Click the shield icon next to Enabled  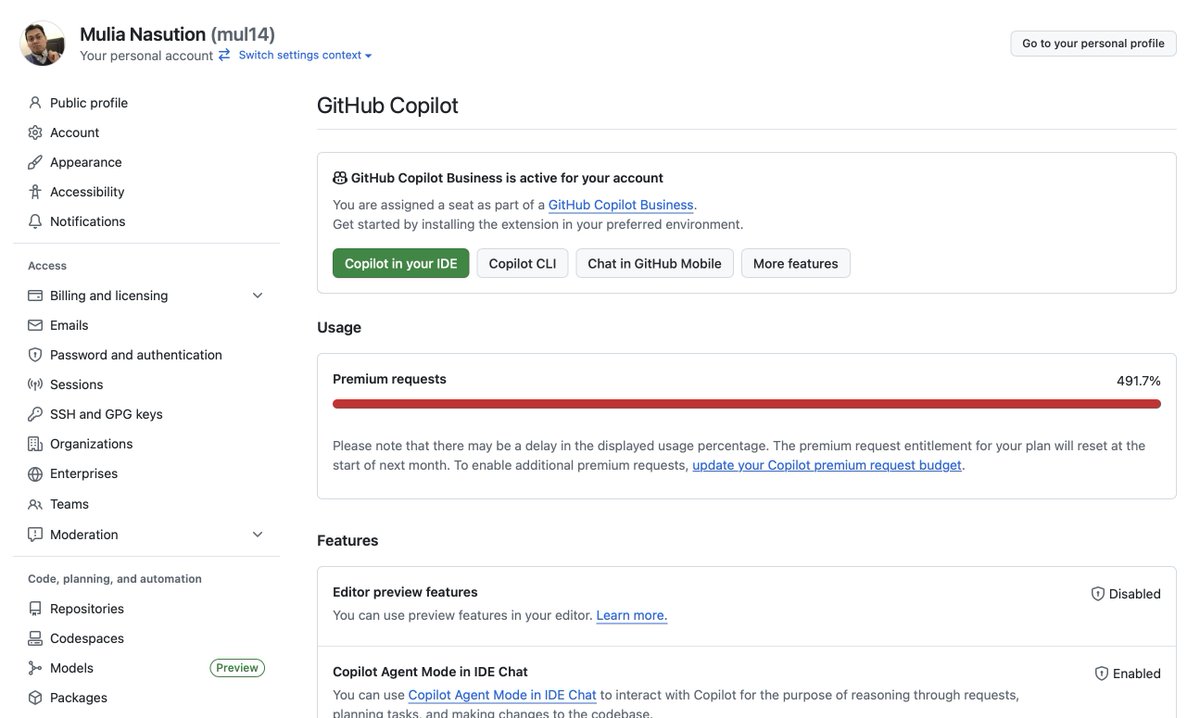[1102, 674]
